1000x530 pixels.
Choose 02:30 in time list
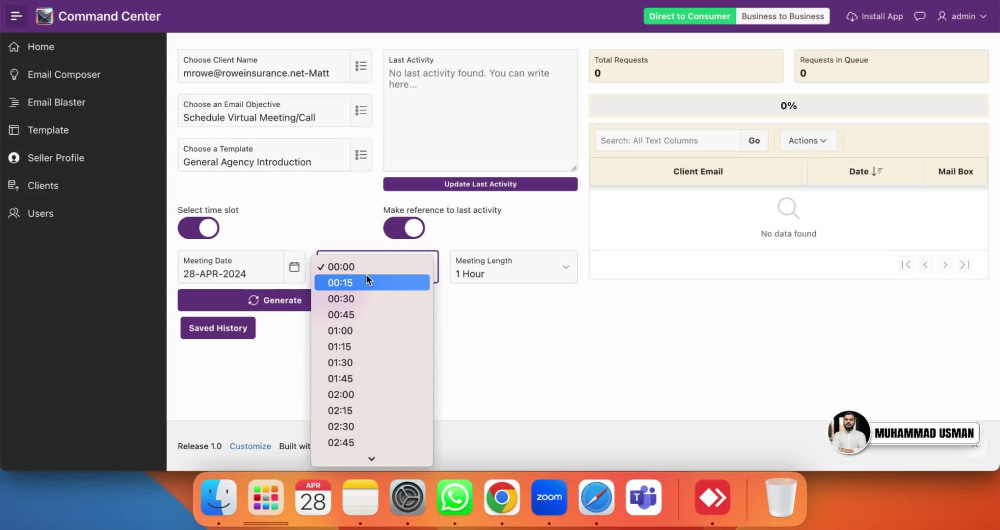click(x=372, y=426)
